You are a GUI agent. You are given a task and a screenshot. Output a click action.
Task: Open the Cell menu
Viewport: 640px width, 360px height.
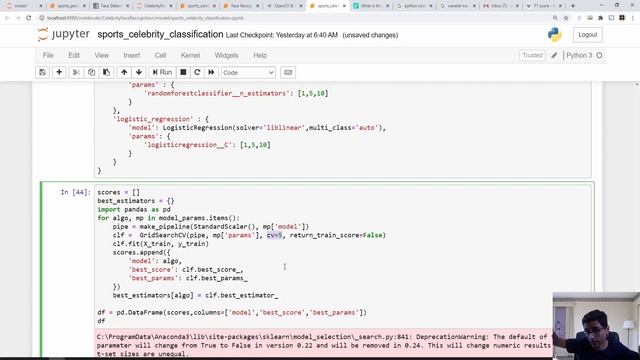point(160,55)
